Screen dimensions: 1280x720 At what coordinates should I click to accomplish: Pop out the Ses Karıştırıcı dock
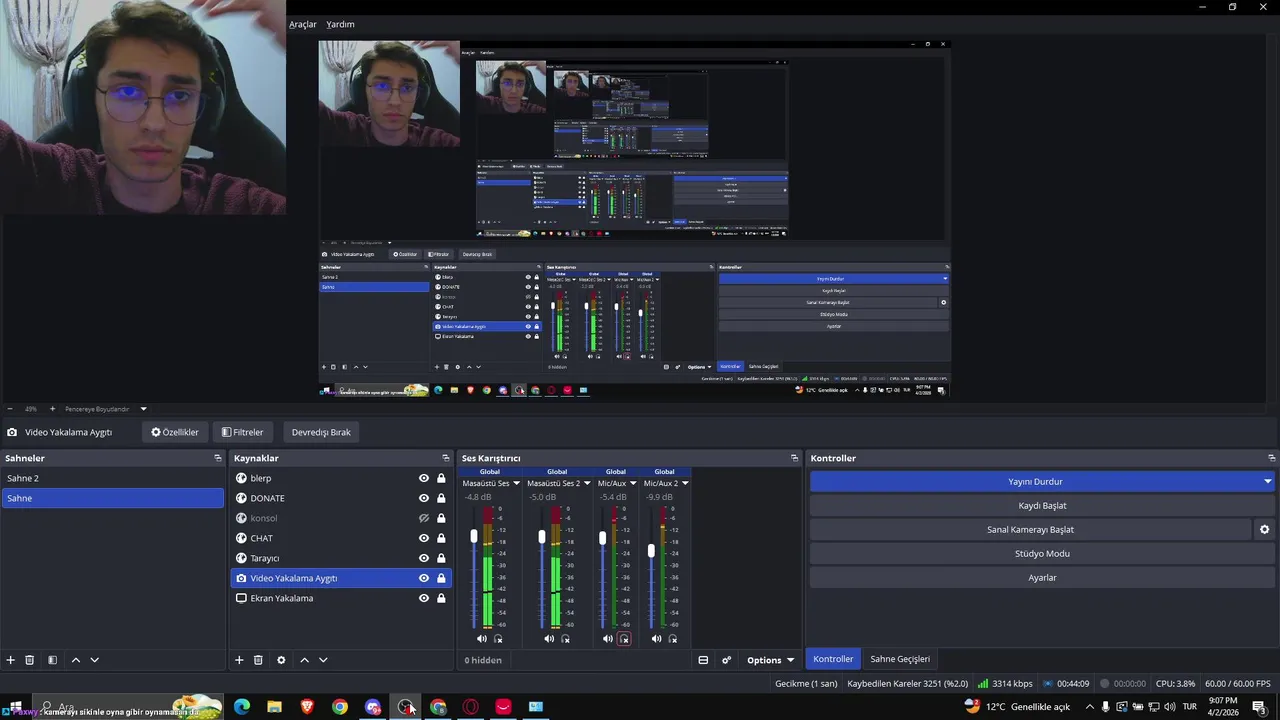795,458
